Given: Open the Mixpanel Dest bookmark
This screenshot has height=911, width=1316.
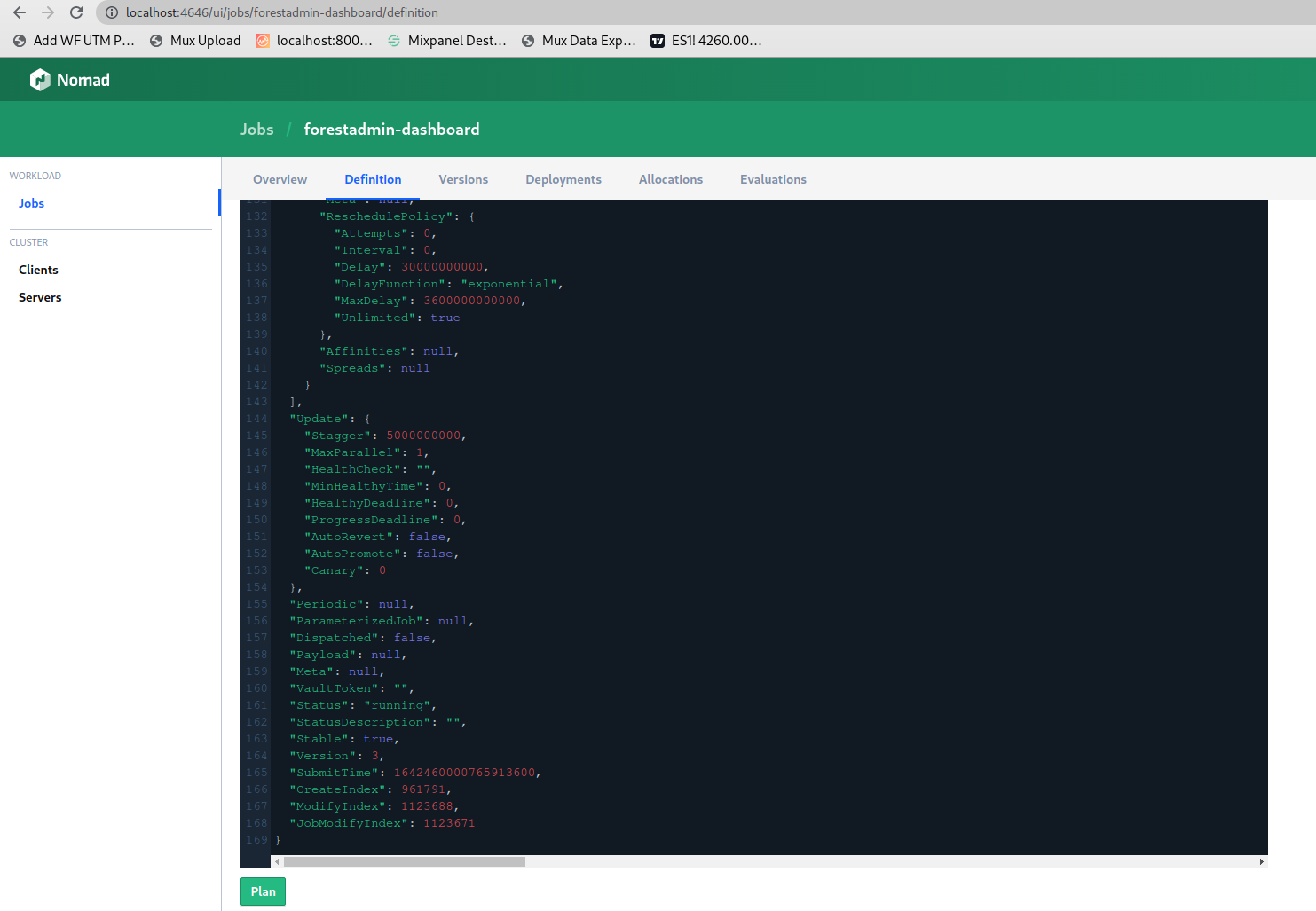Looking at the screenshot, I should (446, 41).
